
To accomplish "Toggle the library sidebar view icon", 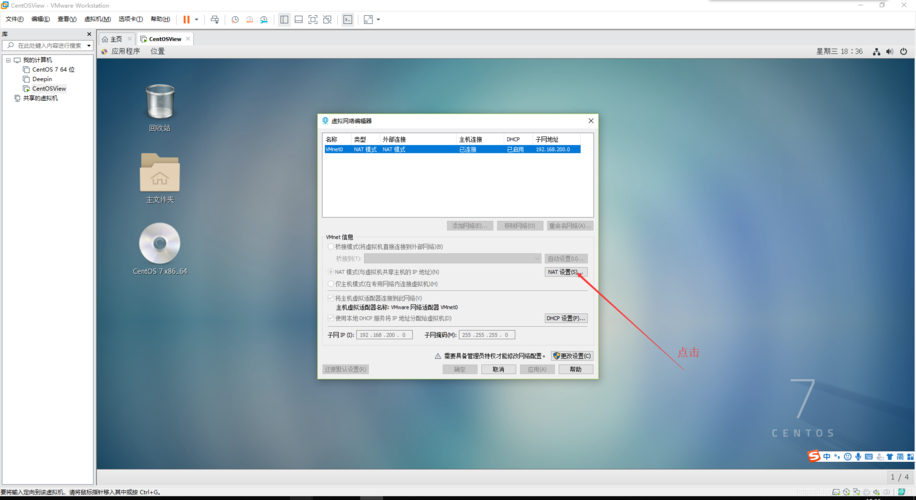I will click(284, 19).
